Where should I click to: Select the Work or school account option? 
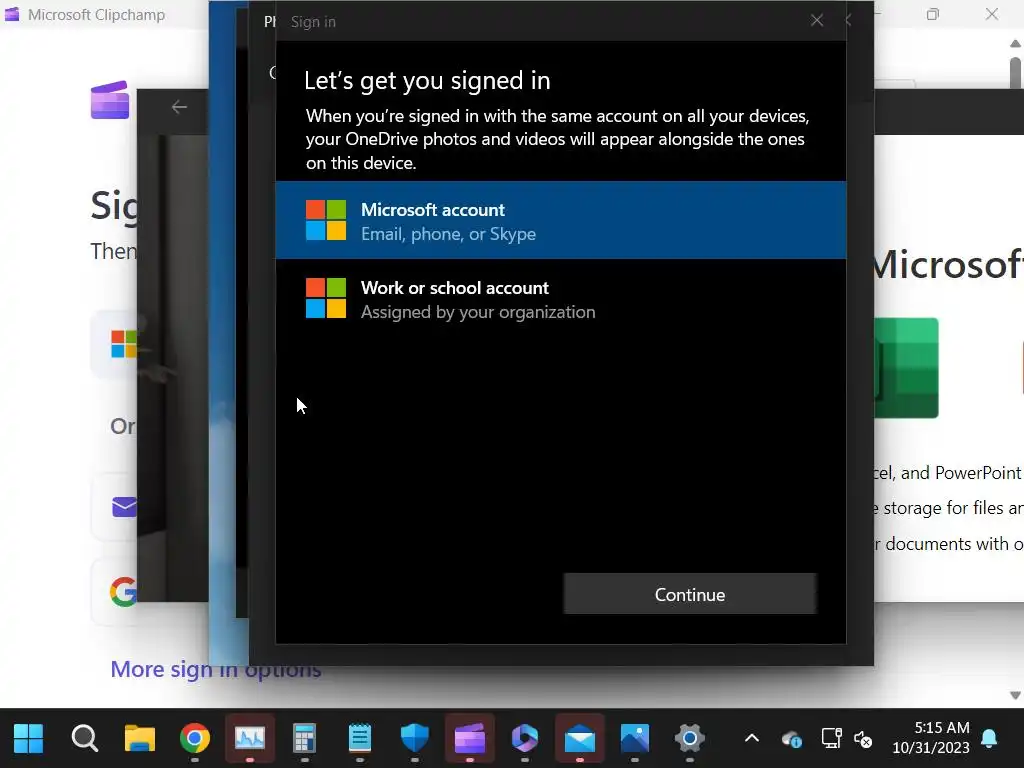point(561,298)
